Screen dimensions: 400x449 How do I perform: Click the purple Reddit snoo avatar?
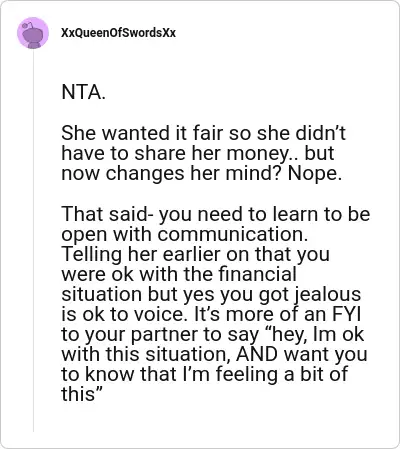click(33, 33)
